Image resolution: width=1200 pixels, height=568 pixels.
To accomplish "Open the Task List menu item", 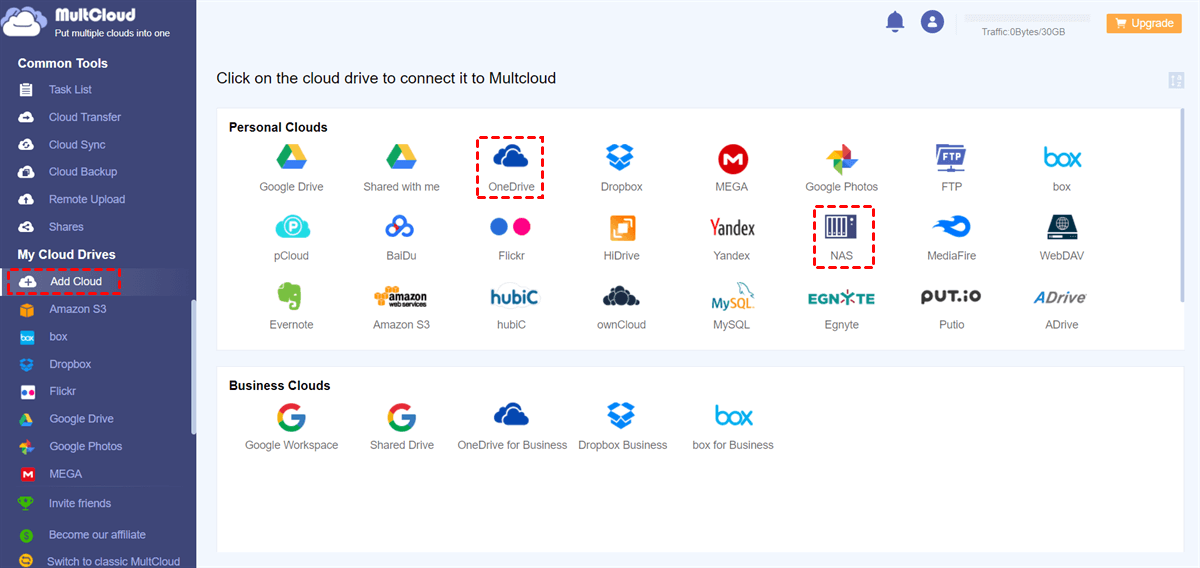I will point(70,90).
